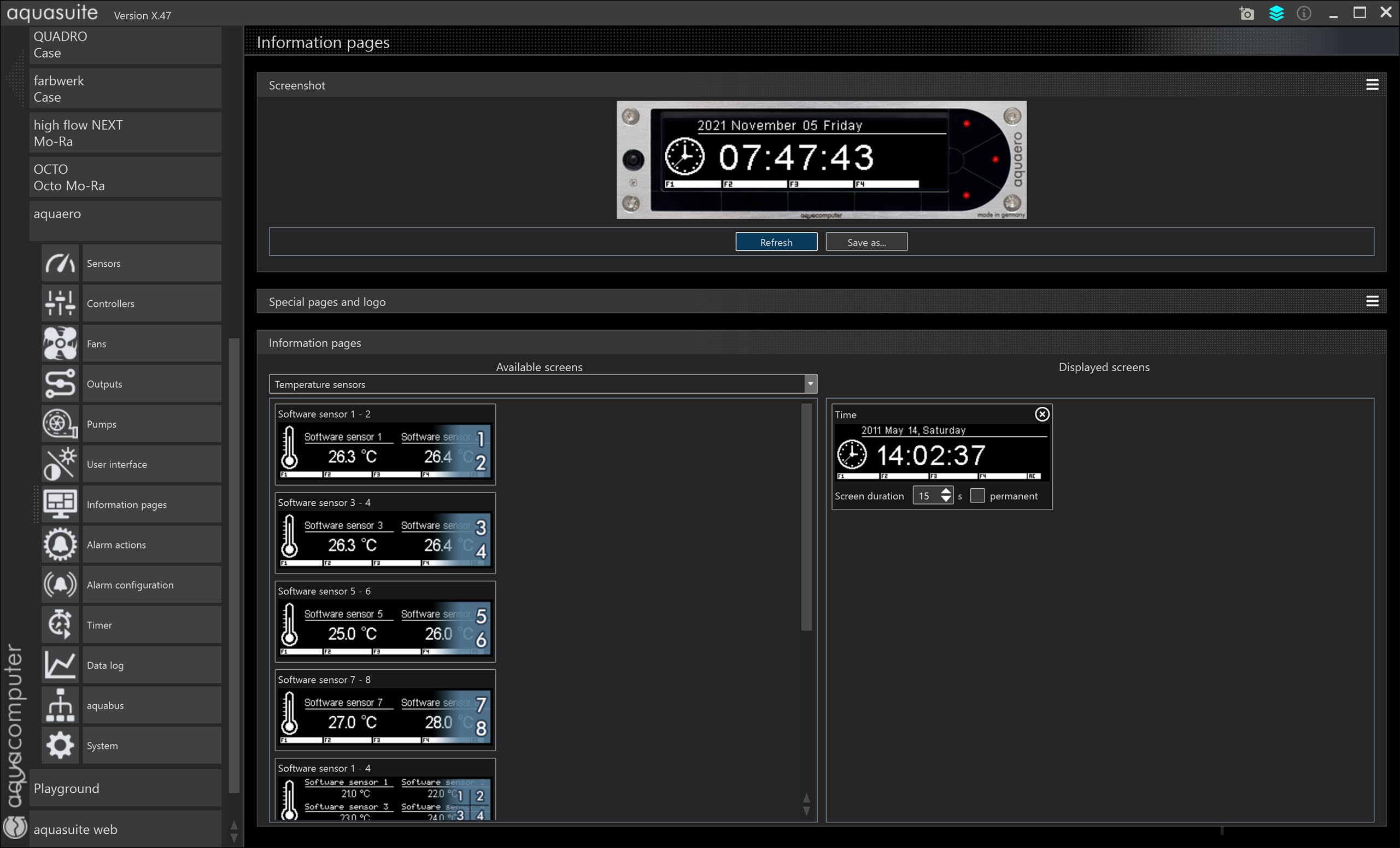Click the Save as... button
Image resolution: width=1400 pixels, height=848 pixels.
click(866, 242)
